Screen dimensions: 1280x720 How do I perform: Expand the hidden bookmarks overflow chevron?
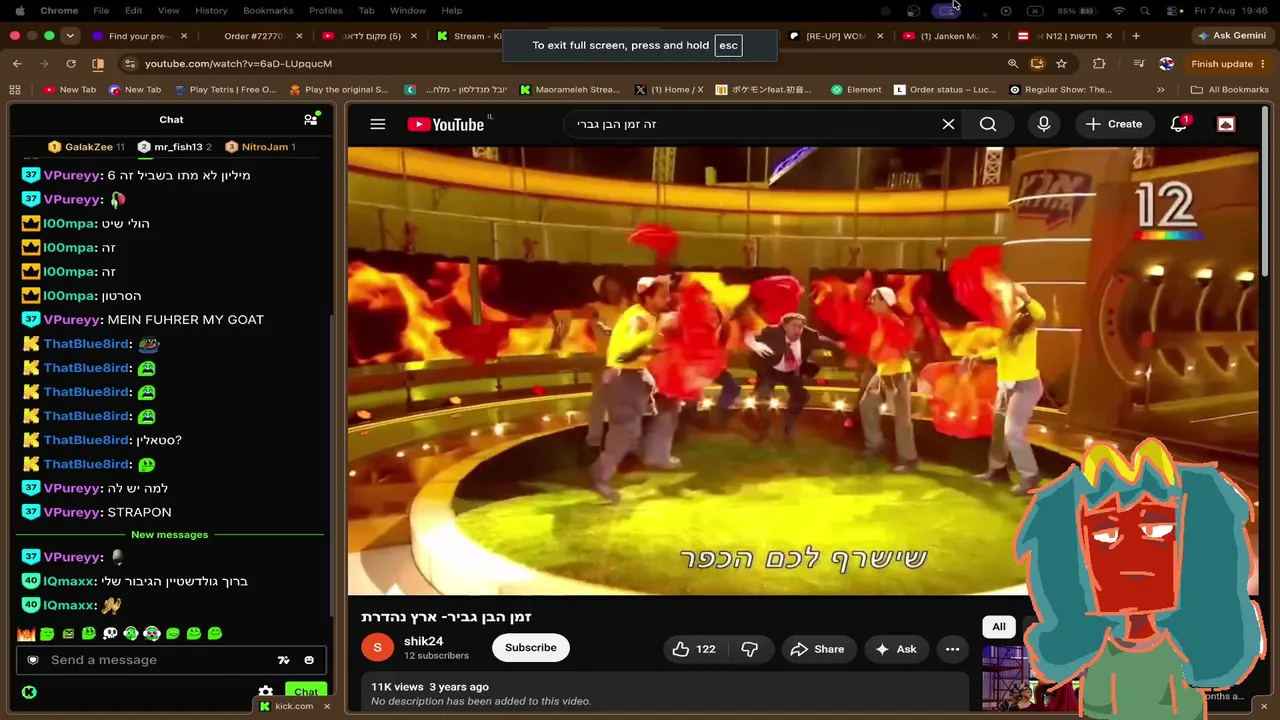point(1161,90)
